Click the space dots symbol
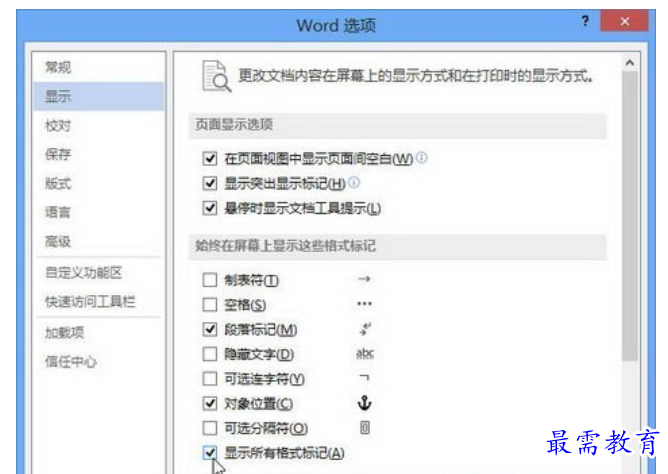 364,304
